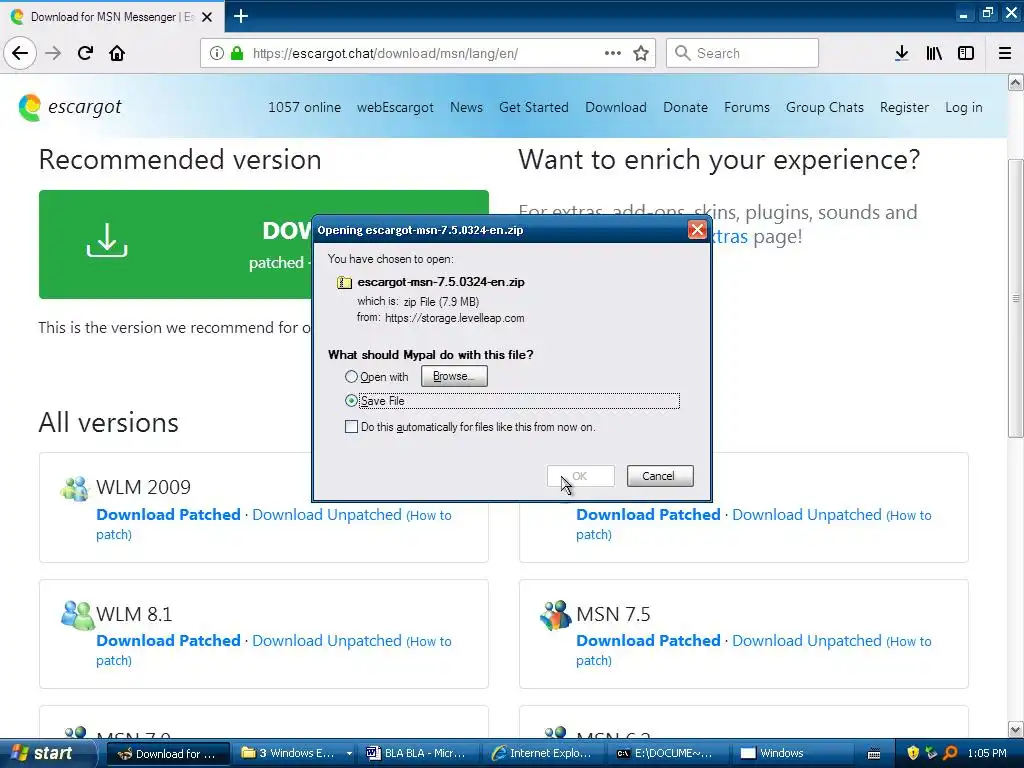
Task: Toggle the sidebar view icon
Action: [x=966, y=53]
